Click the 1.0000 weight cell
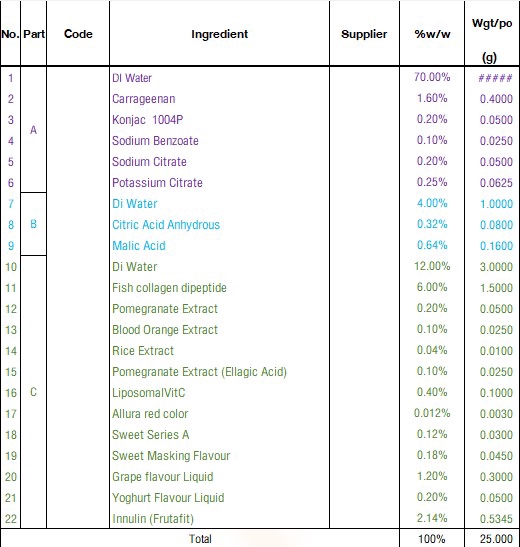 tap(492, 204)
